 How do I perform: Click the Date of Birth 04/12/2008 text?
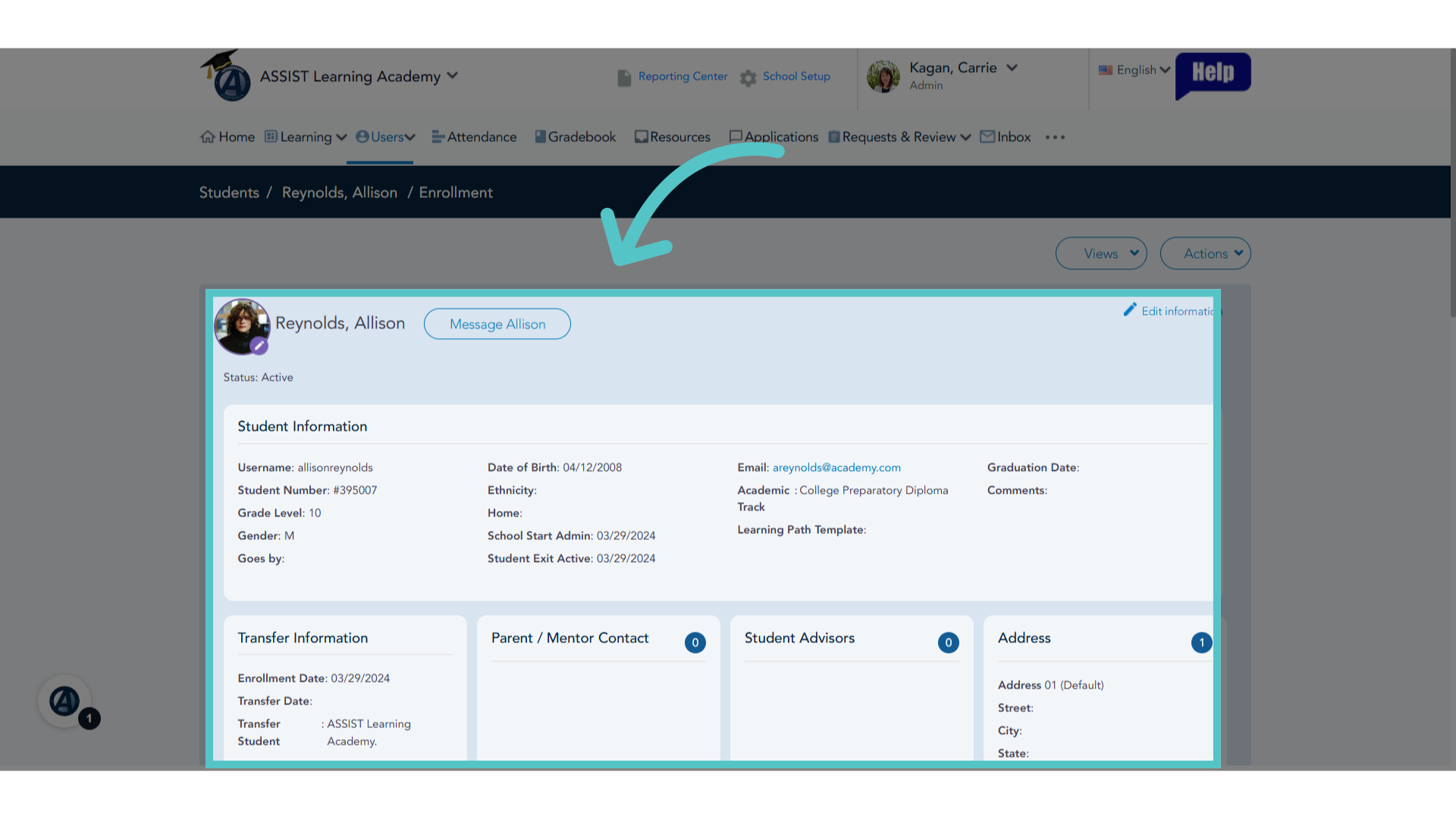(554, 467)
